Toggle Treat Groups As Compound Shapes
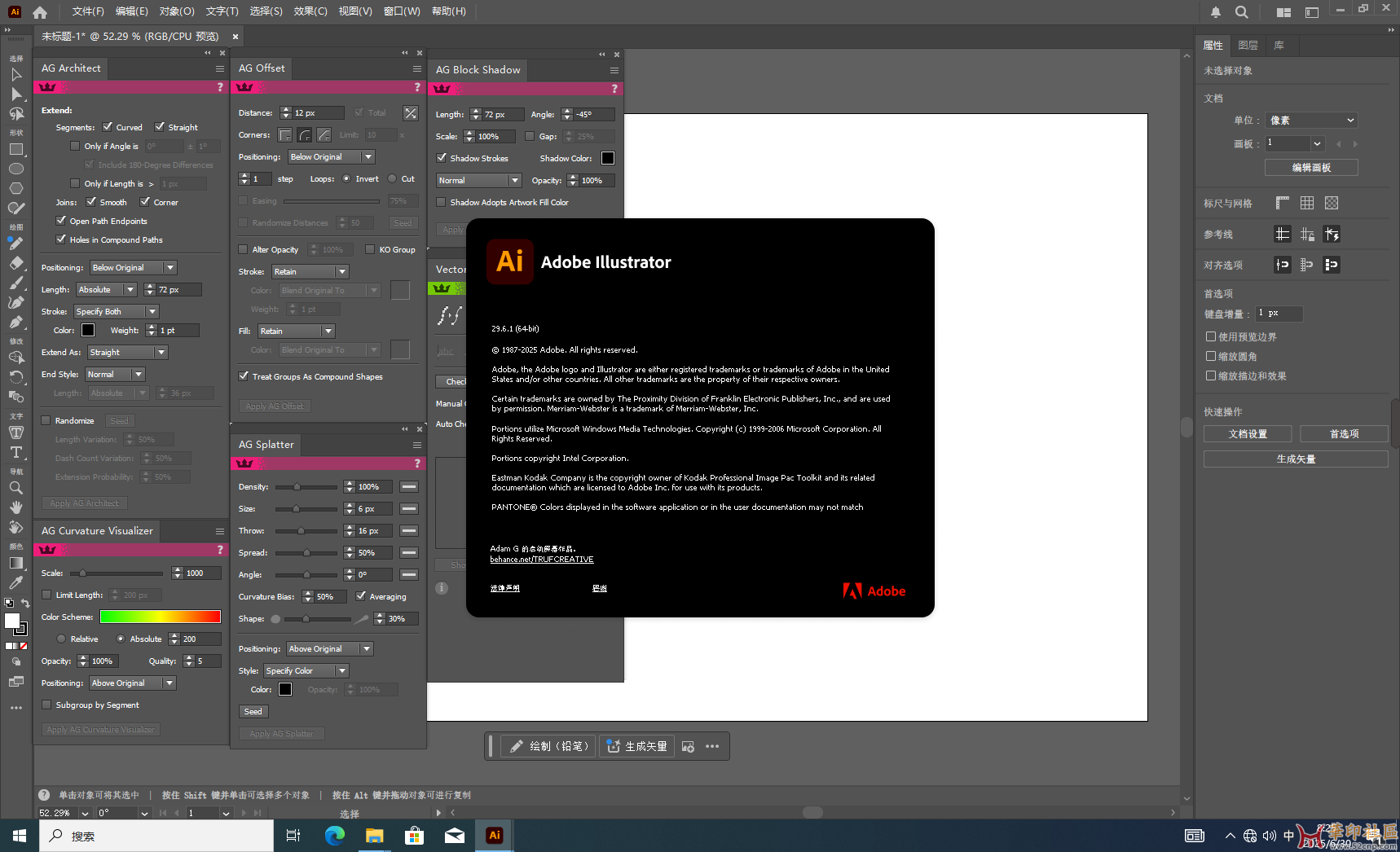 pyautogui.click(x=244, y=376)
